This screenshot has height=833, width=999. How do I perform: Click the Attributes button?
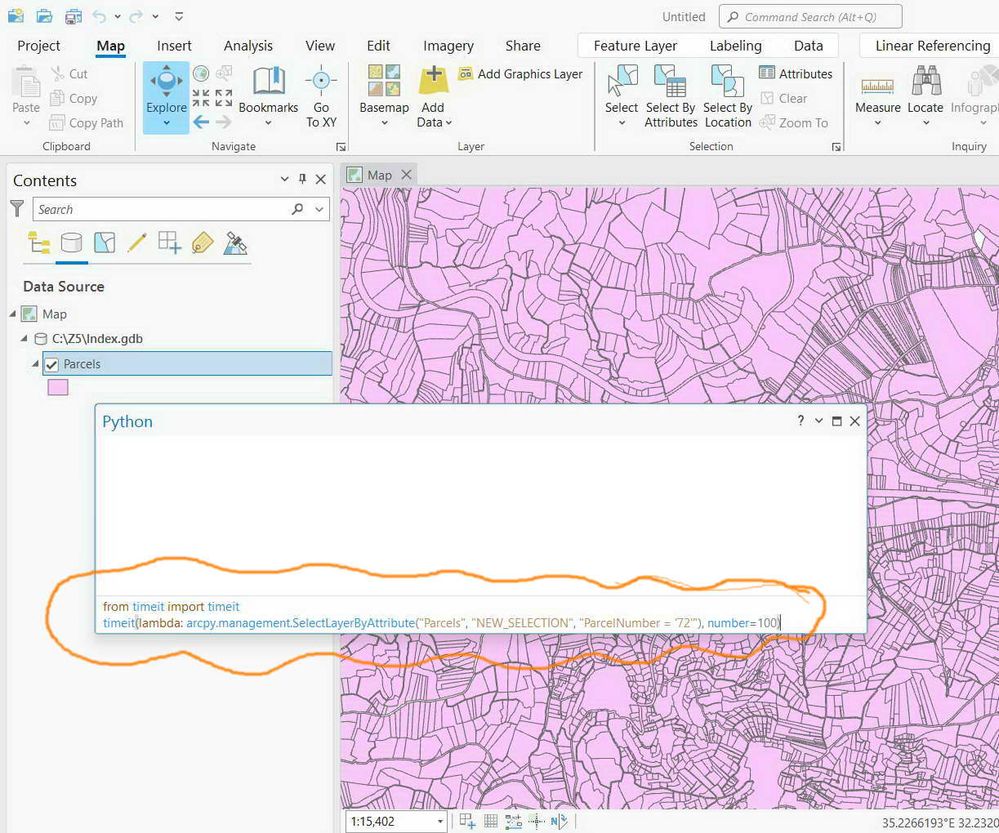click(796, 74)
